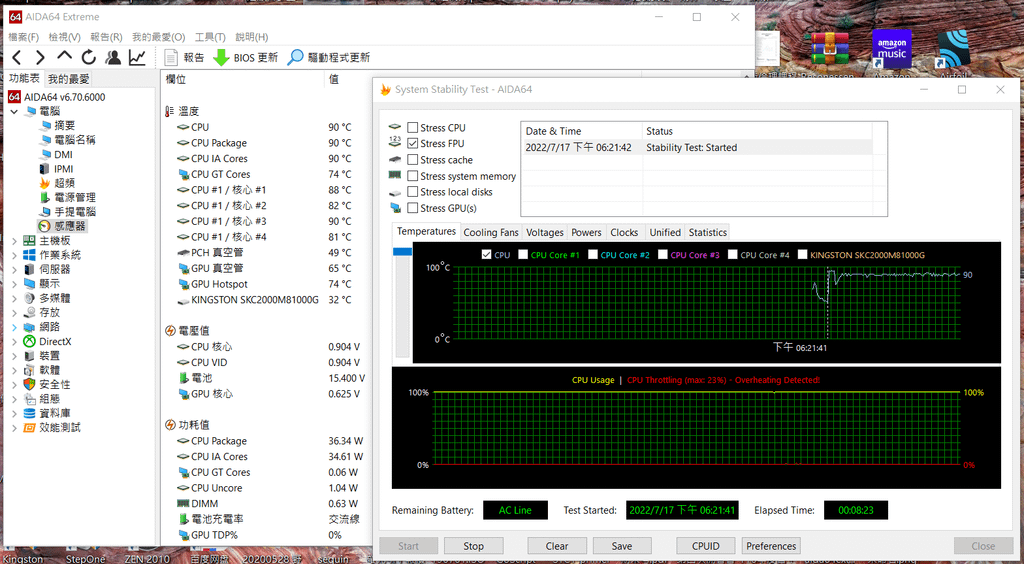Enable Stress cache checkbox
1024x564 pixels.
pos(413,159)
